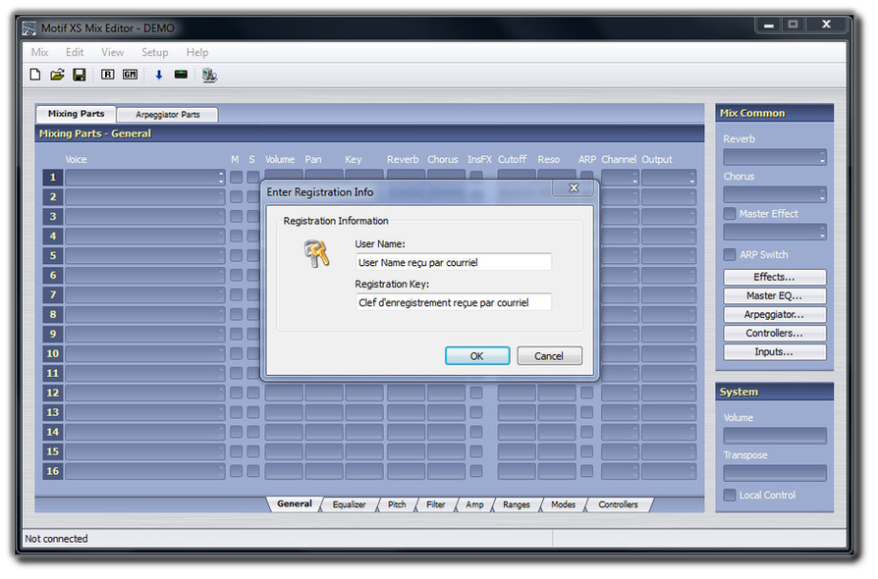The height and width of the screenshot is (579, 878).
Task: Focus the User Name input field
Action: pyautogui.click(x=454, y=262)
